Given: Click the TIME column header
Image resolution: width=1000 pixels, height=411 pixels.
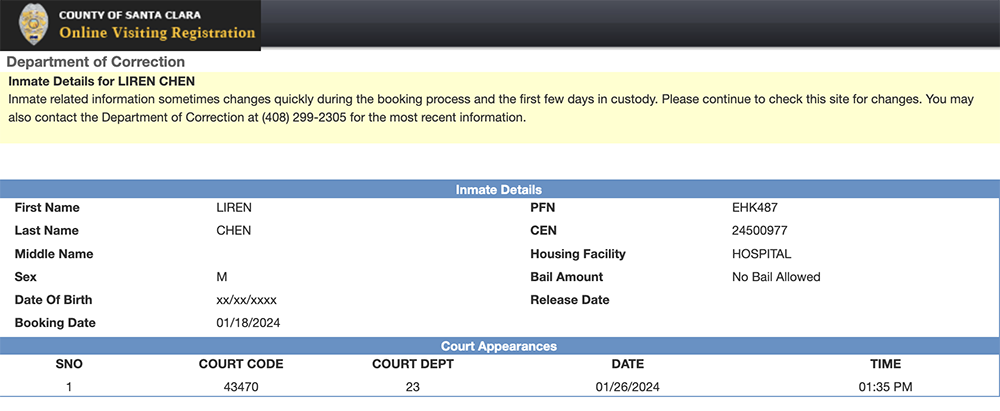Looking at the screenshot, I should [x=885, y=364].
